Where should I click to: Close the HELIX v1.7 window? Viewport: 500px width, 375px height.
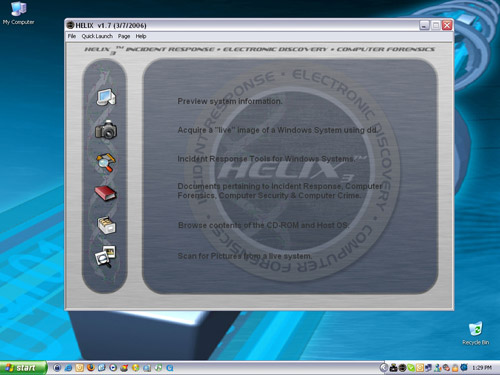pos(447,25)
